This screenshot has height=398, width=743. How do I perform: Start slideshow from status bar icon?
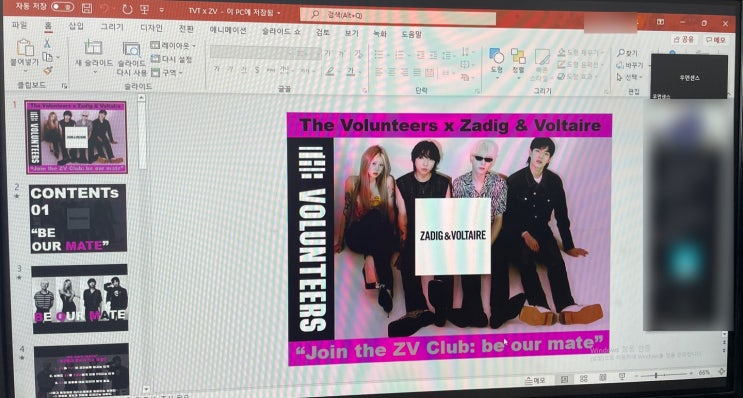(621, 377)
